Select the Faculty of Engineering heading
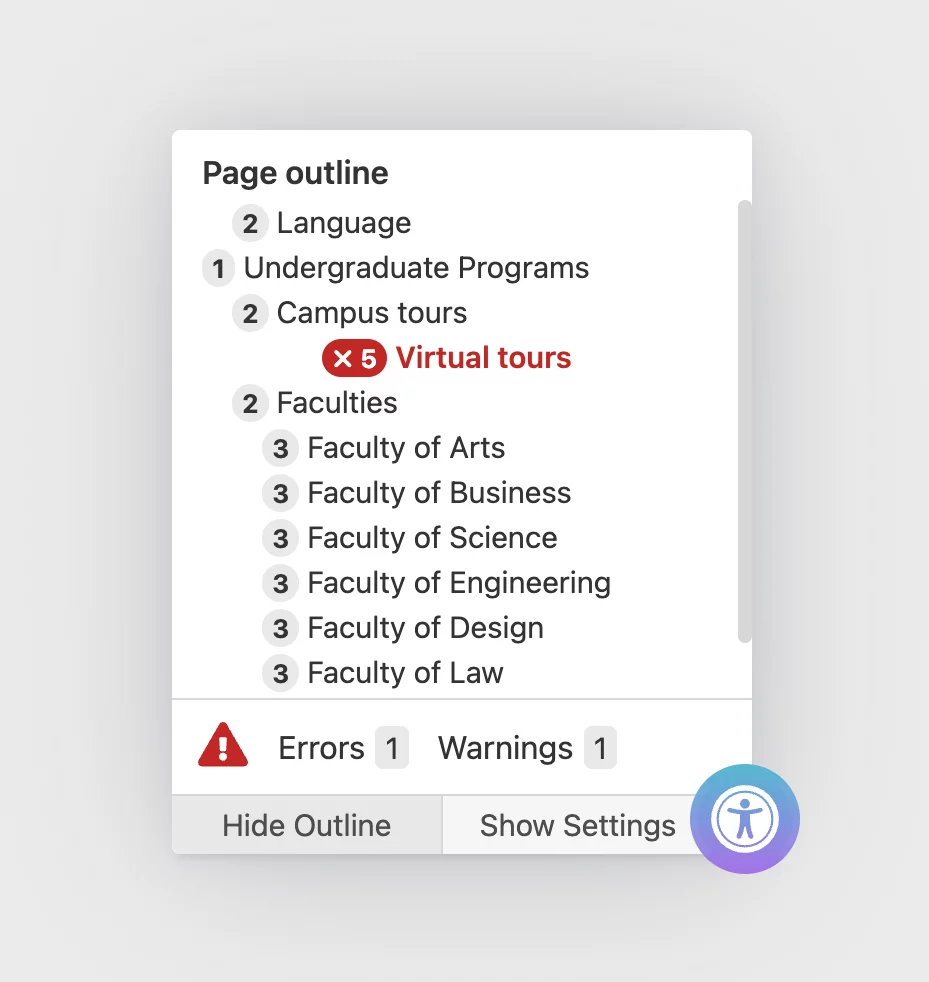929x982 pixels. coord(459,583)
